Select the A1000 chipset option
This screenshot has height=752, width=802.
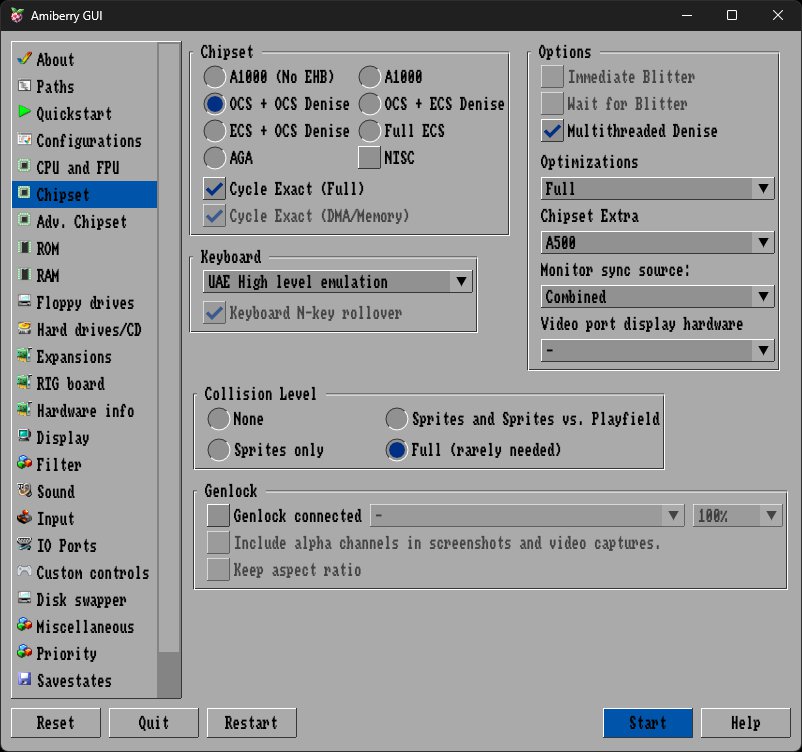coord(390,77)
